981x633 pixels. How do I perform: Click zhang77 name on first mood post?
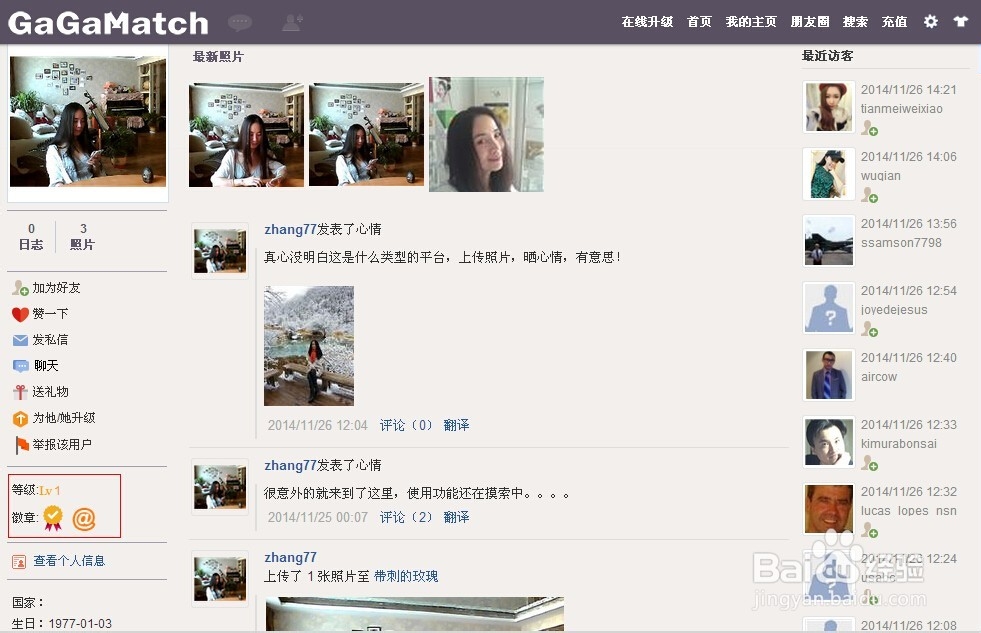pos(290,230)
